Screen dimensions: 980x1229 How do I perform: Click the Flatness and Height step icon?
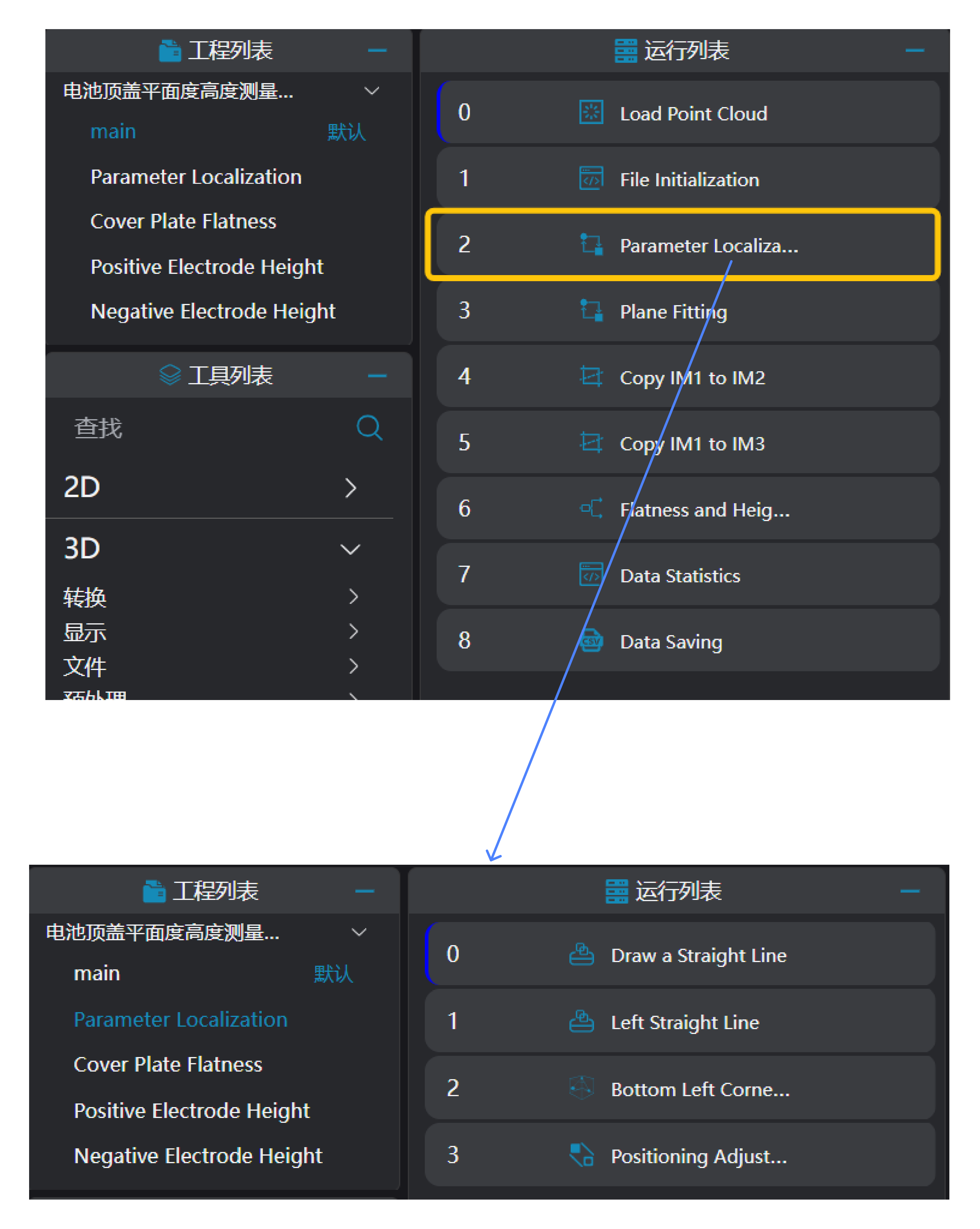(591, 508)
